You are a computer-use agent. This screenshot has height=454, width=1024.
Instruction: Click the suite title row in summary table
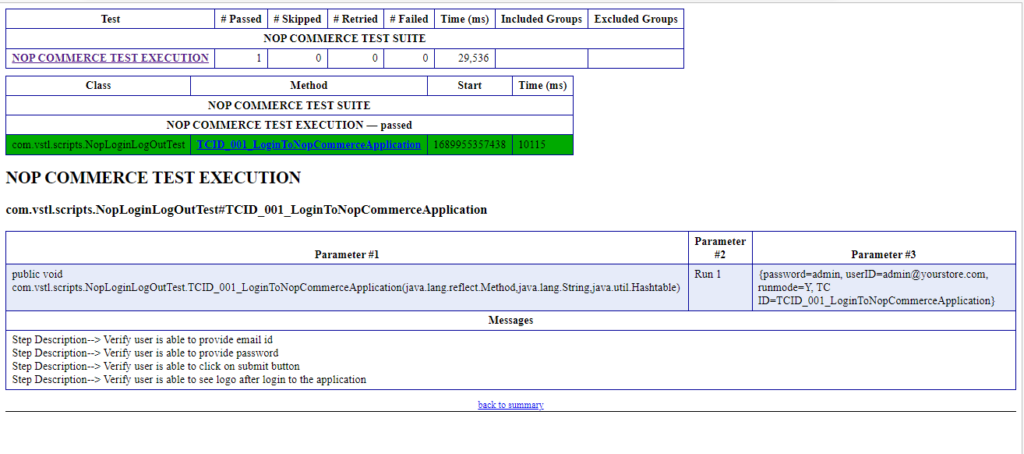click(x=345, y=39)
